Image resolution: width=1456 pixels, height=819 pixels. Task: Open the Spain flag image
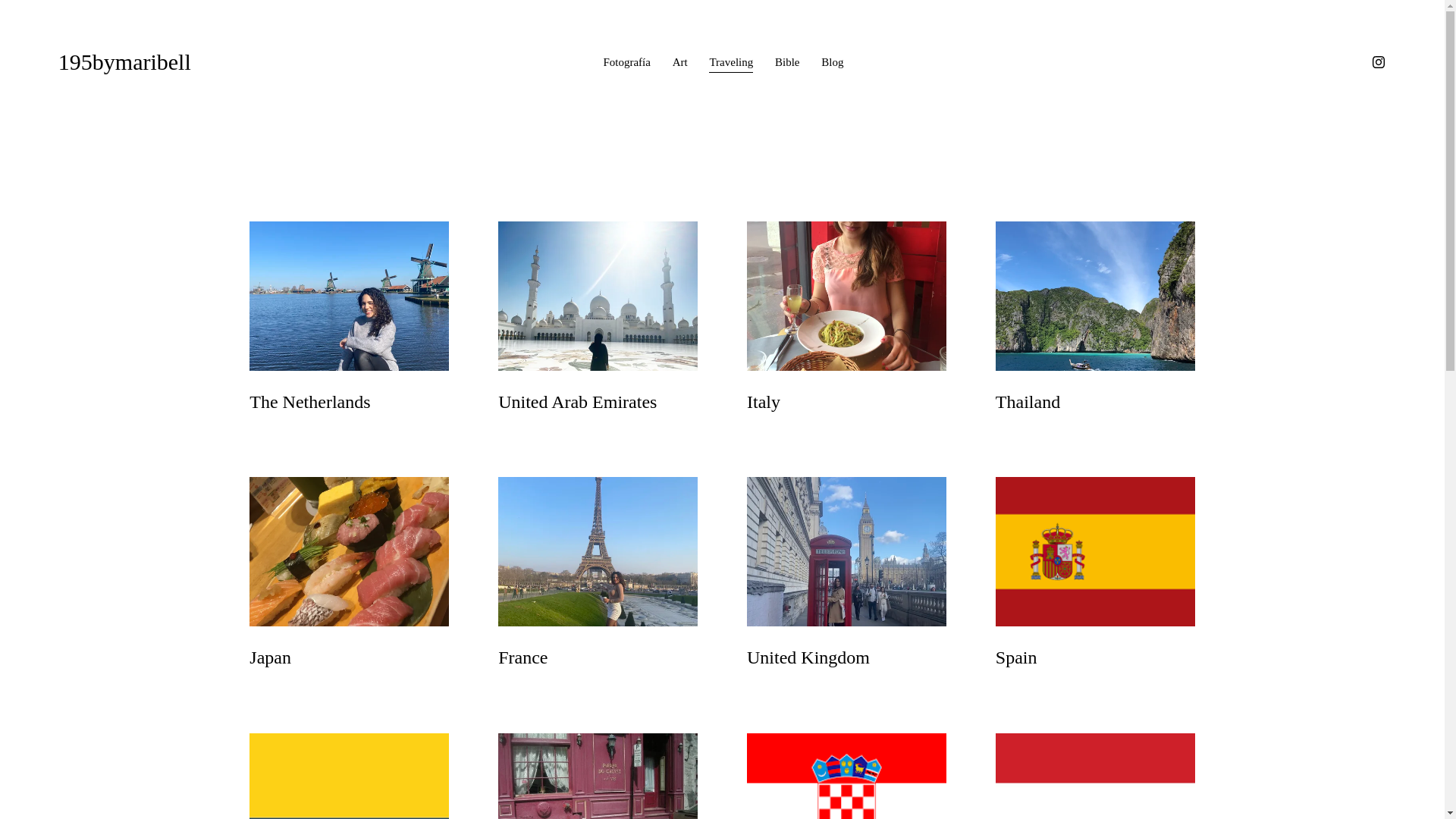[x=1095, y=551]
